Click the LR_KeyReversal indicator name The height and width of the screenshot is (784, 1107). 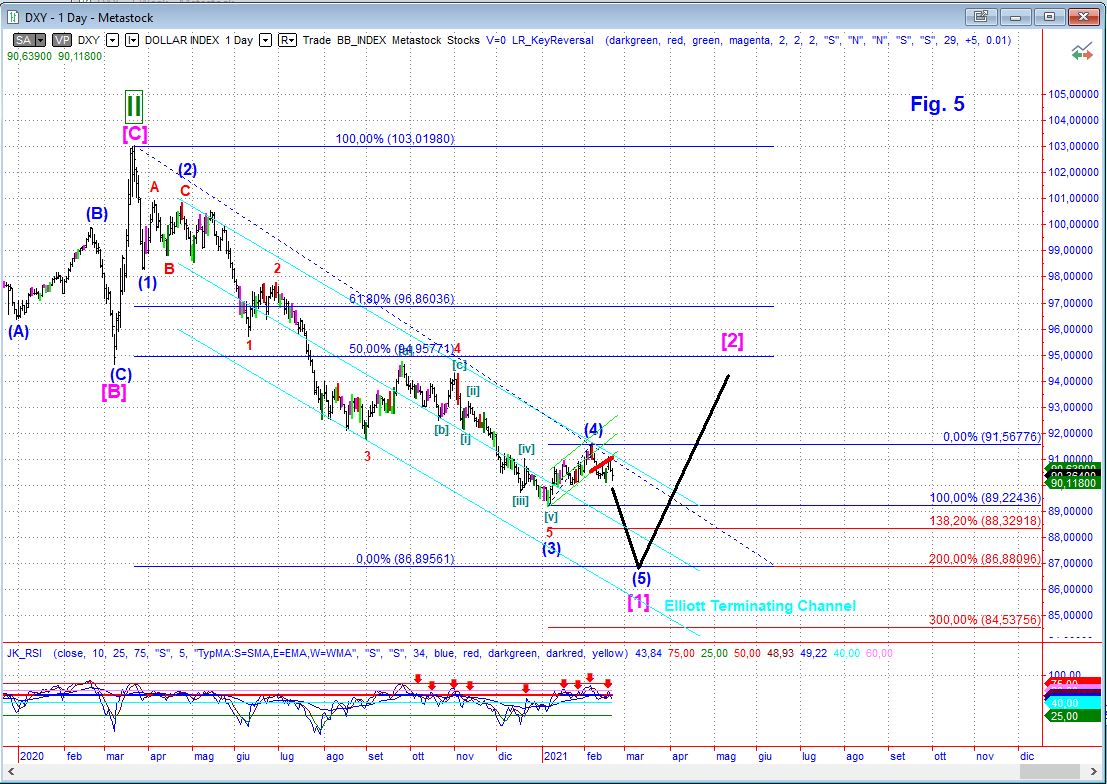551,40
